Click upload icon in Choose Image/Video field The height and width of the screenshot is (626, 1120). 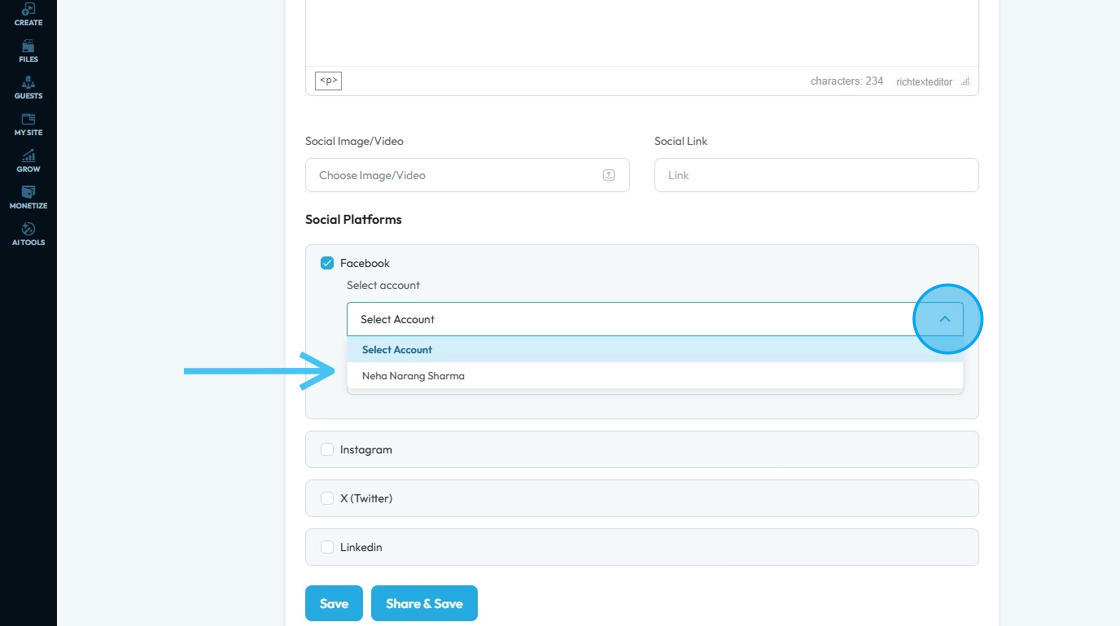click(608, 175)
